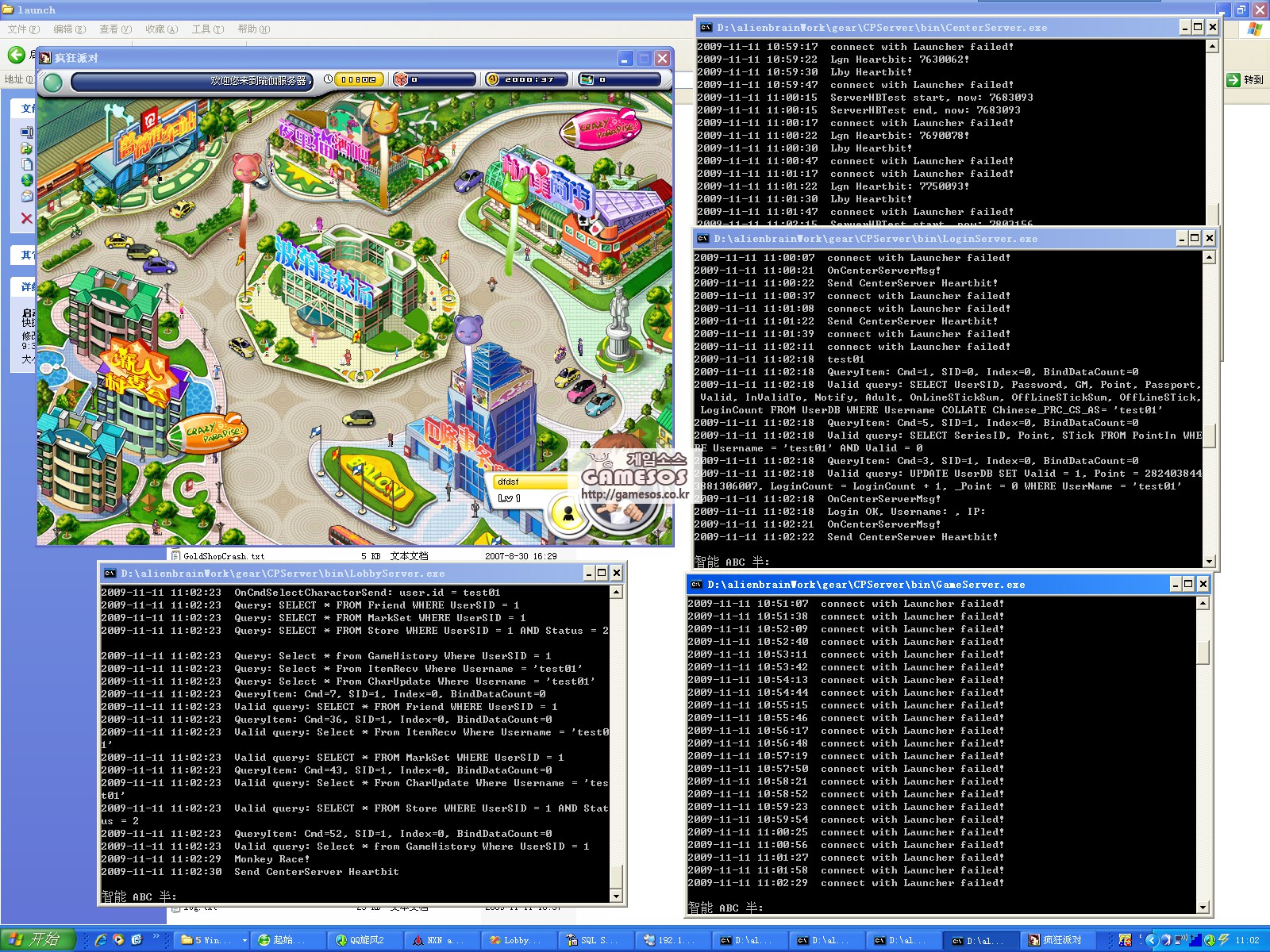Image resolution: width=1270 pixels, height=952 pixels.
Task: Click the red X delete icon in Explorer sidebar
Action: [26, 218]
